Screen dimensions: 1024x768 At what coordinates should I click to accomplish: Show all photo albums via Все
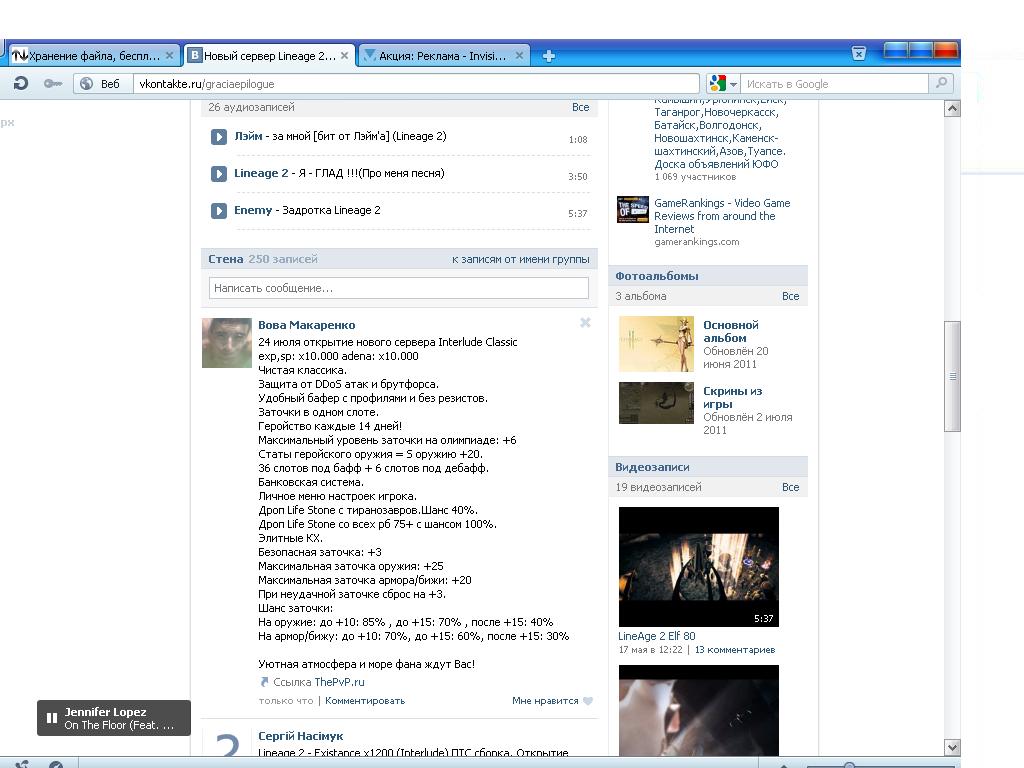point(790,296)
